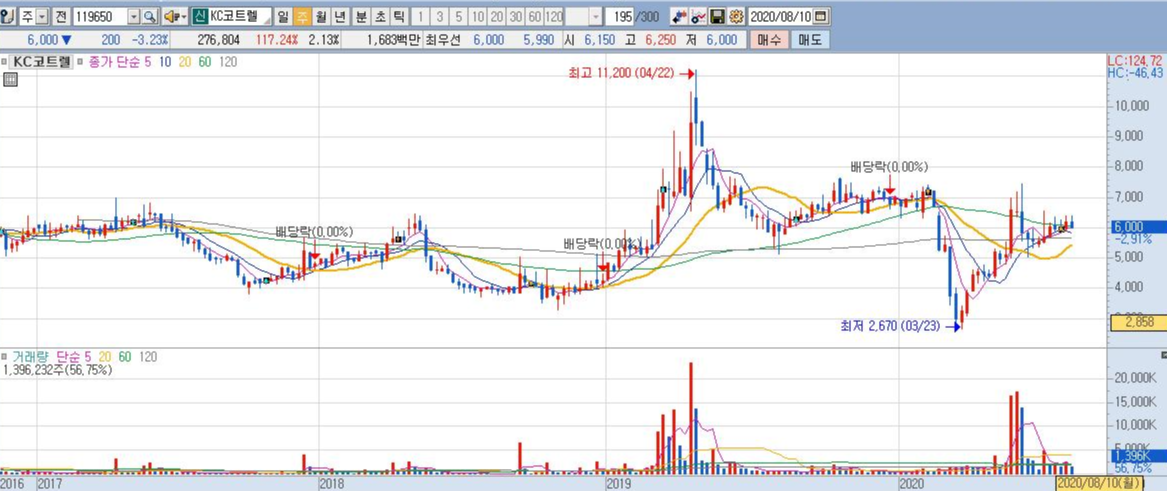The image size is (1167, 491).
Task: Click the 매도 sell button
Action: [x=809, y=40]
